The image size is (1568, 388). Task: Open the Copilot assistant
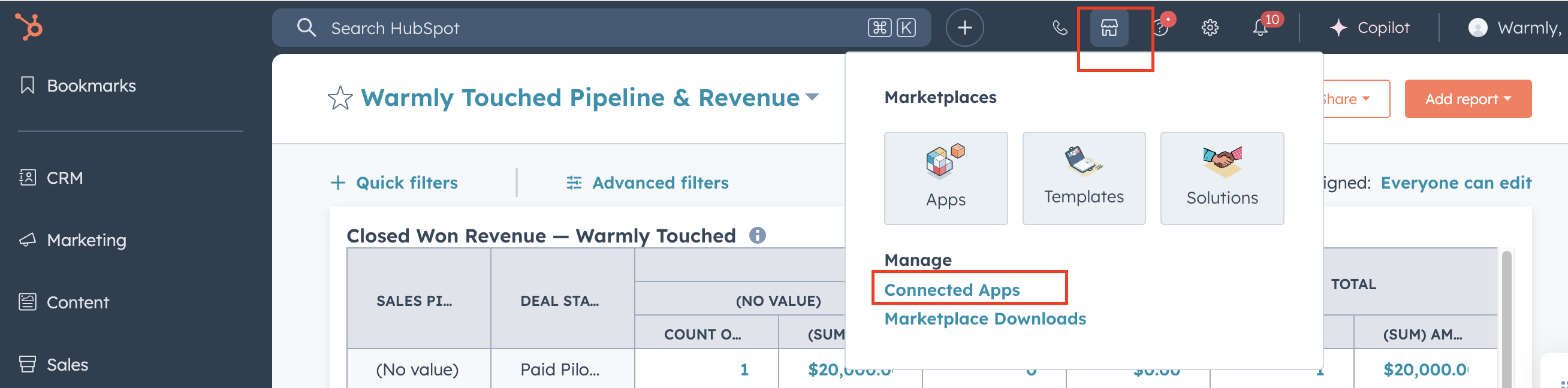point(1370,28)
